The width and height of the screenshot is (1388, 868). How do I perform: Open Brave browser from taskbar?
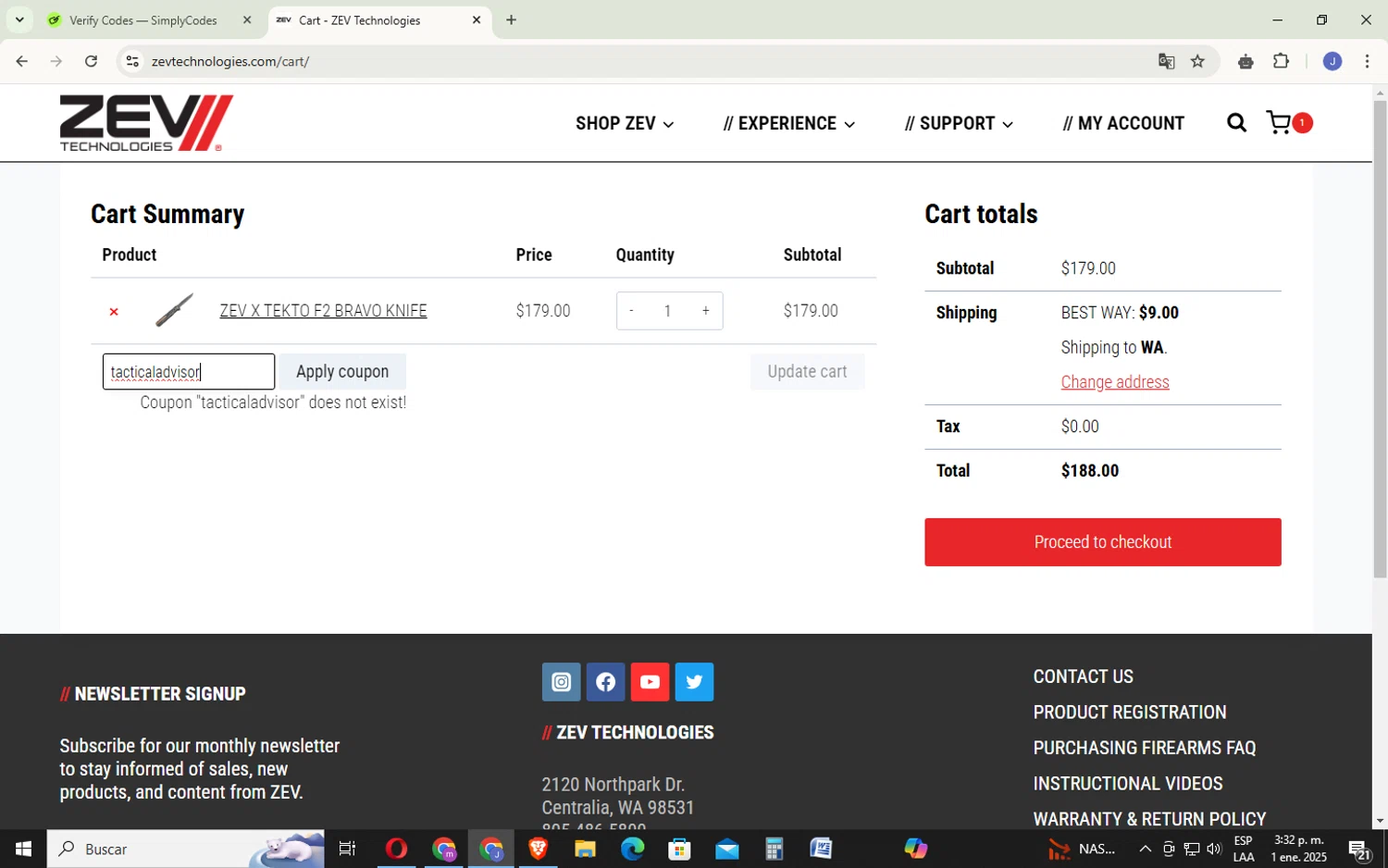coord(538,849)
